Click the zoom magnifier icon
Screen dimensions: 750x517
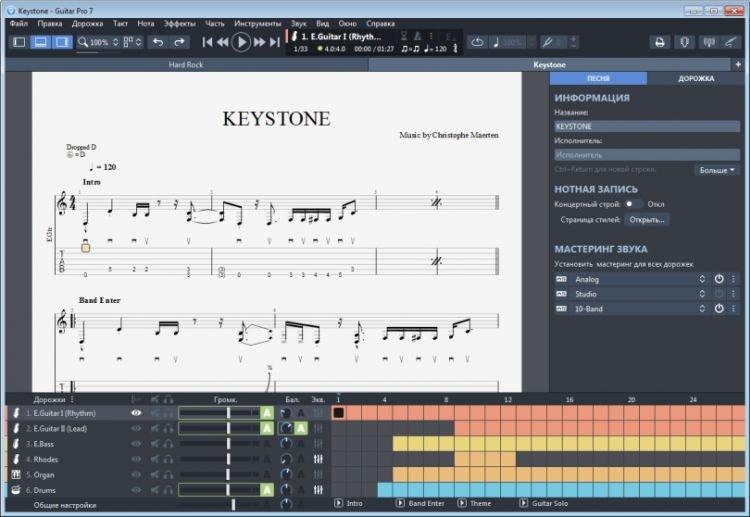click(83, 42)
